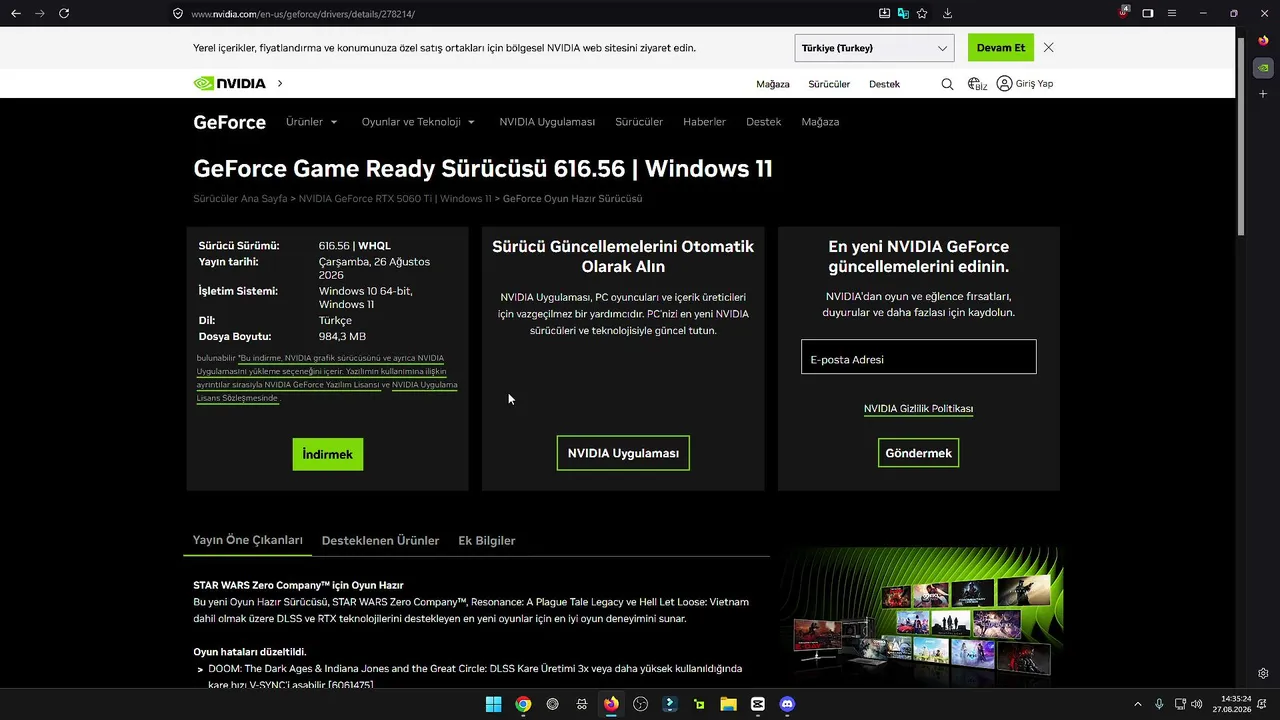Click the NVIDIA logo in the header
The width and height of the screenshot is (1280, 720).
pyautogui.click(x=230, y=84)
